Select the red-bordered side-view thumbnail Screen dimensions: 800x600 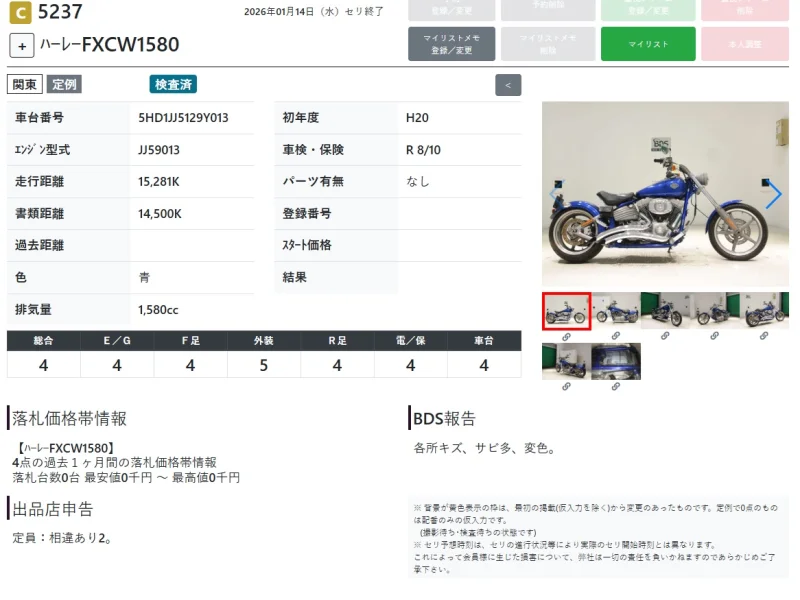click(x=566, y=311)
